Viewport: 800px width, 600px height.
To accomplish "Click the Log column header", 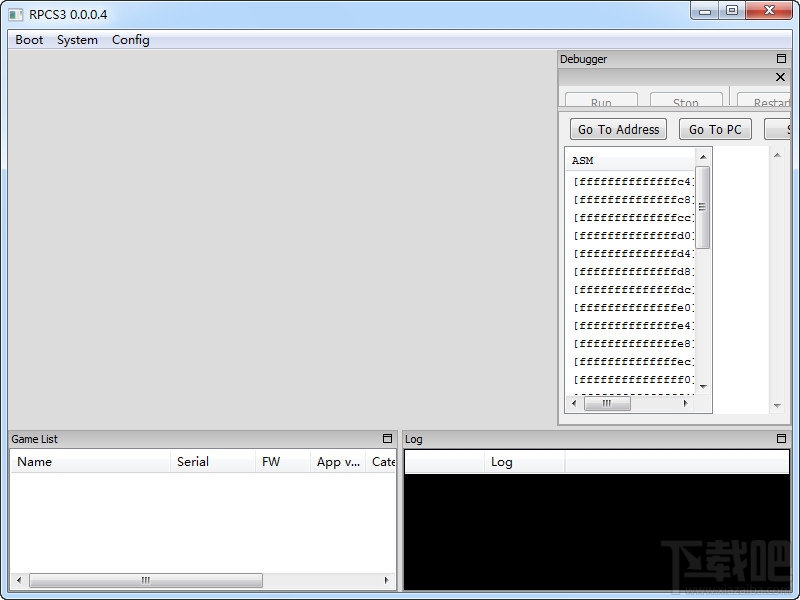I will [x=524, y=462].
